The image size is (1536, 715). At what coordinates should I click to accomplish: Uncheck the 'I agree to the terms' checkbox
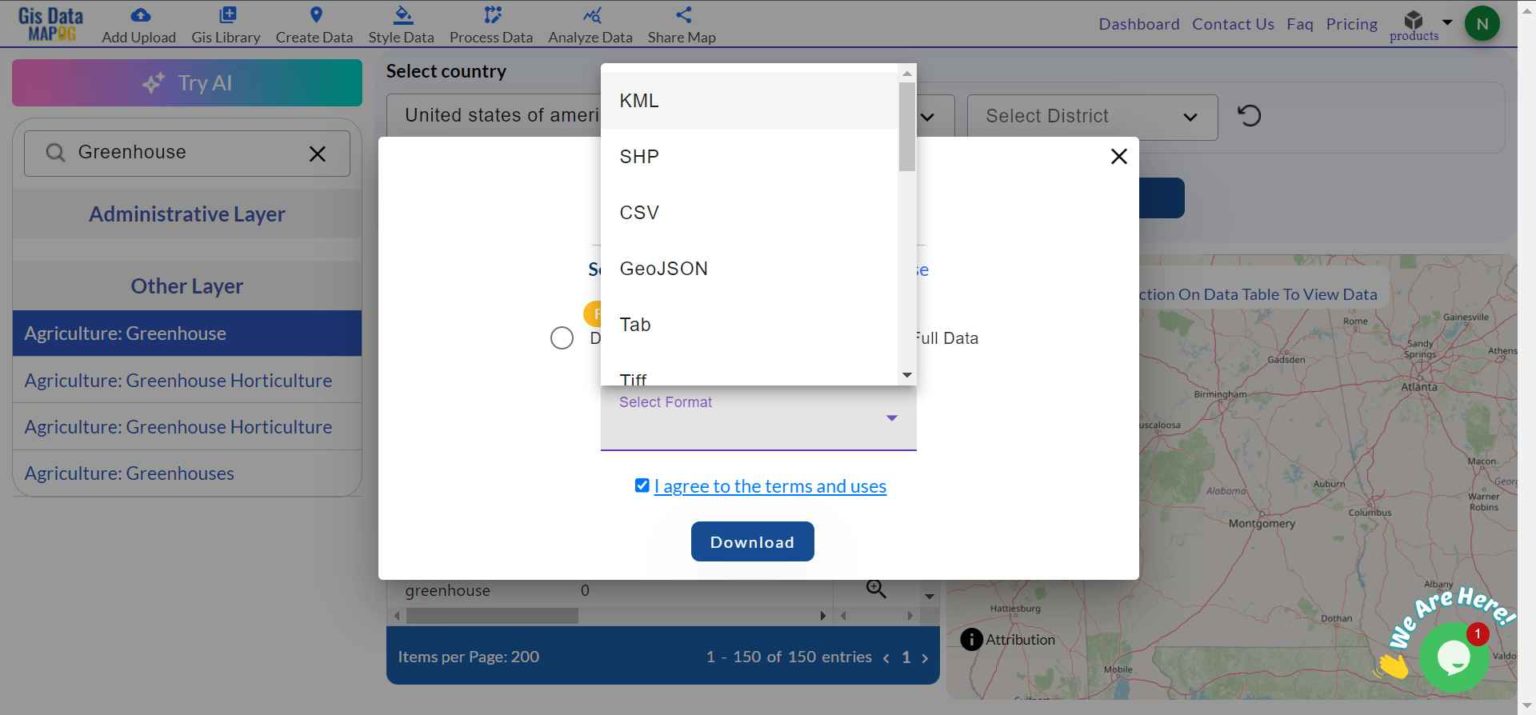click(641, 485)
